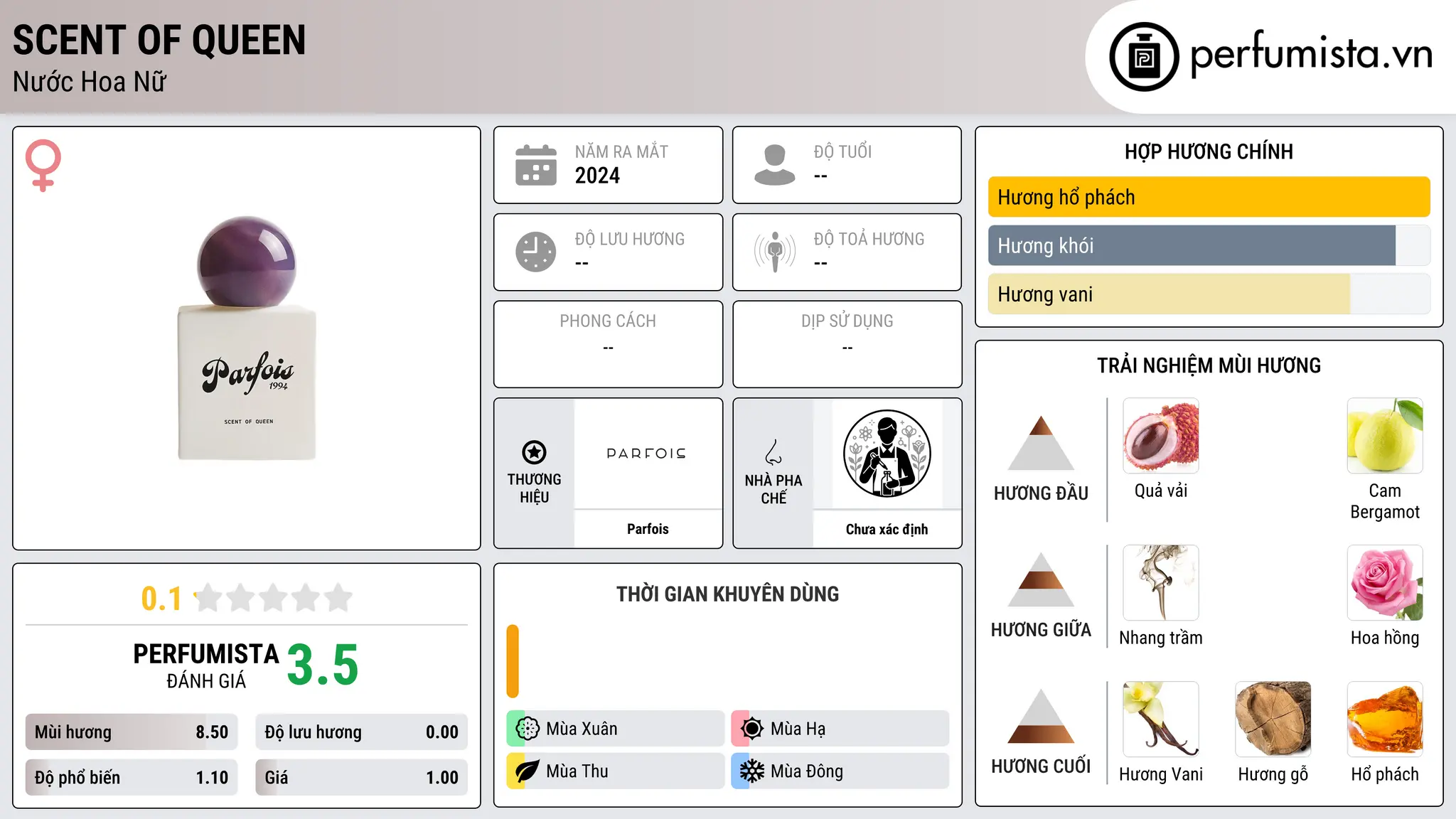Click the Hương Vani note label
This screenshot has height=819, width=1456.
click(x=1161, y=774)
